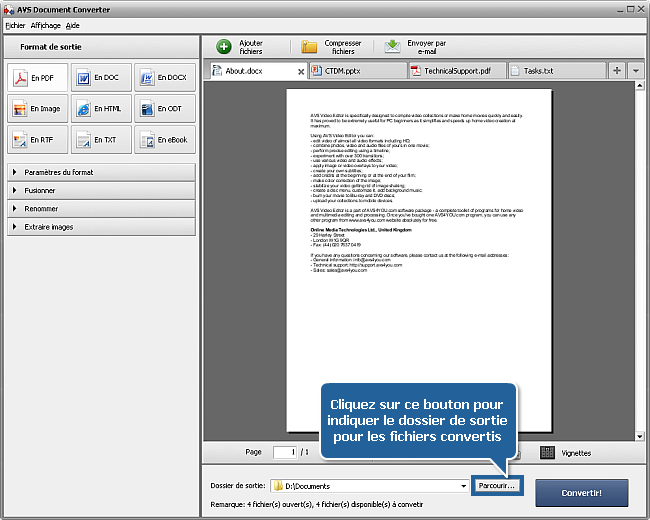The height and width of the screenshot is (520, 650).
Task: Close the About.docx tab
Action: (x=301, y=72)
